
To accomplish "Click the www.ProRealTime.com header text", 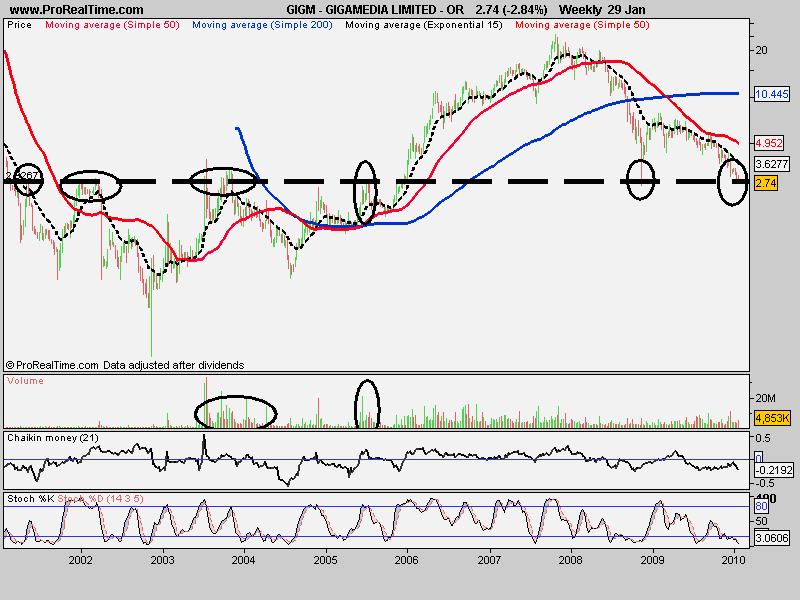I will [77, 10].
